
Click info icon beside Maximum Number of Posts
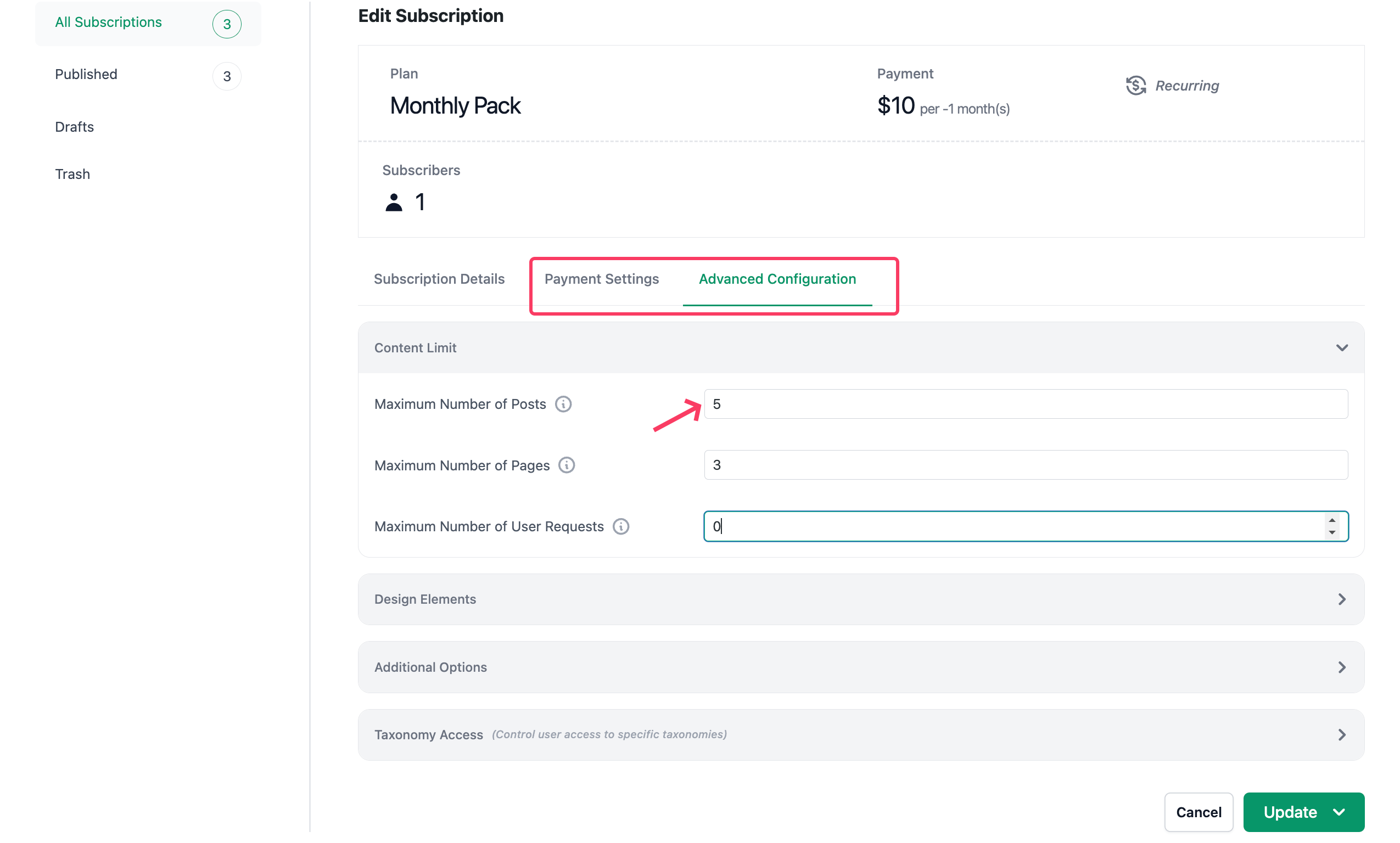click(x=563, y=404)
